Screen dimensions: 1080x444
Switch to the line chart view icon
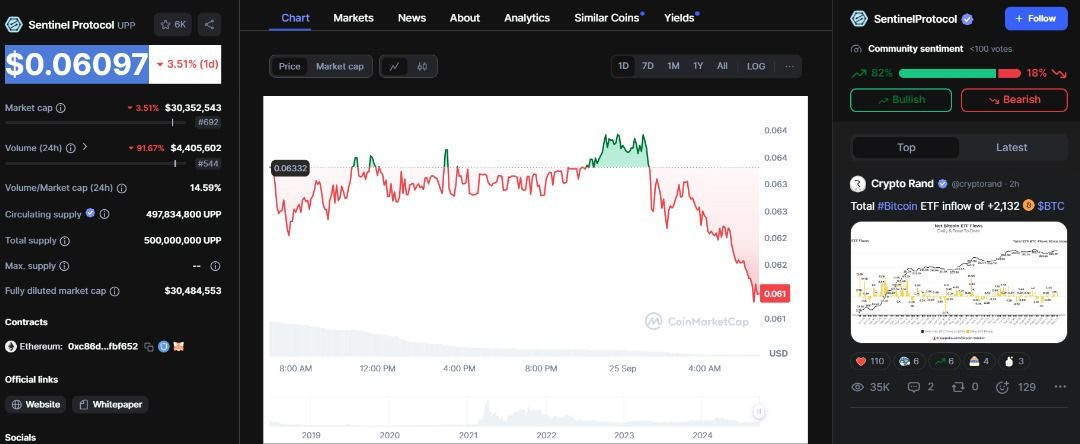(395, 66)
